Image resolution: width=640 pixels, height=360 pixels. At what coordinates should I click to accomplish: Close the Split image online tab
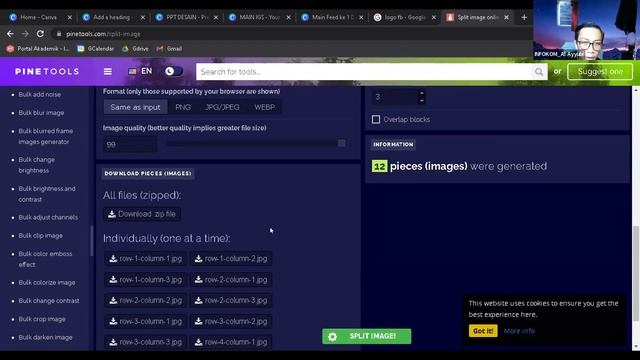coord(506,17)
